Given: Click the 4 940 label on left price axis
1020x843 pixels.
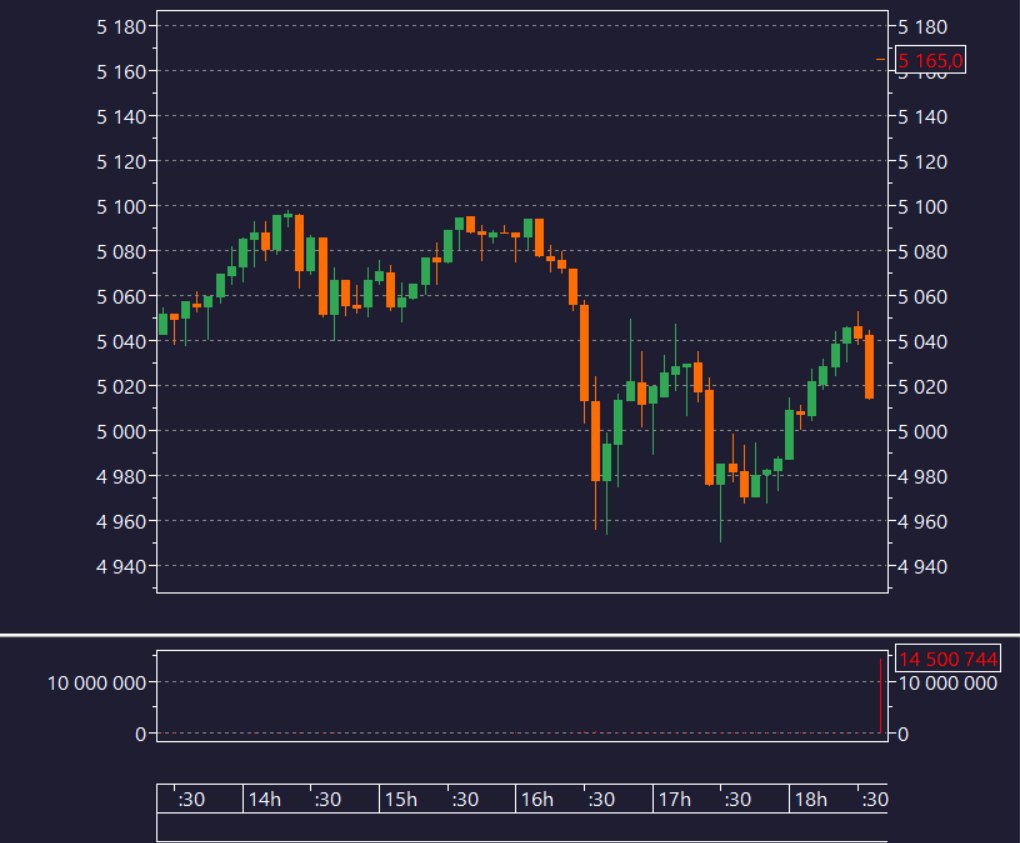Looking at the screenshot, I should point(122,567).
